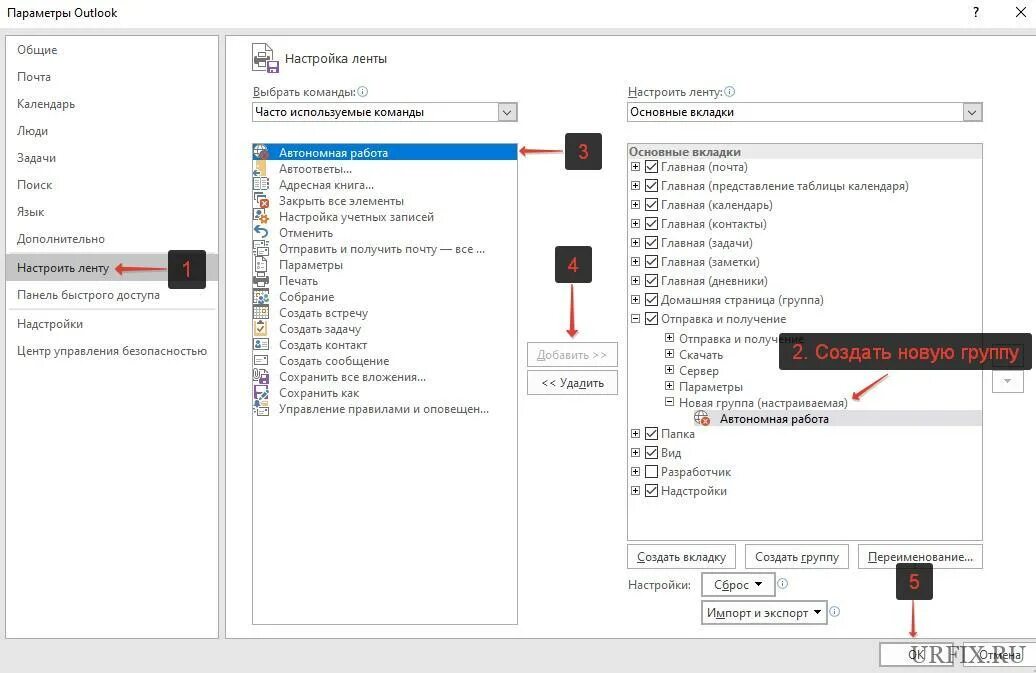Image resolution: width=1036 pixels, height=673 pixels.
Task: Uncheck the Главная (задачи) checkbox
Action: (x=651, y=243)
